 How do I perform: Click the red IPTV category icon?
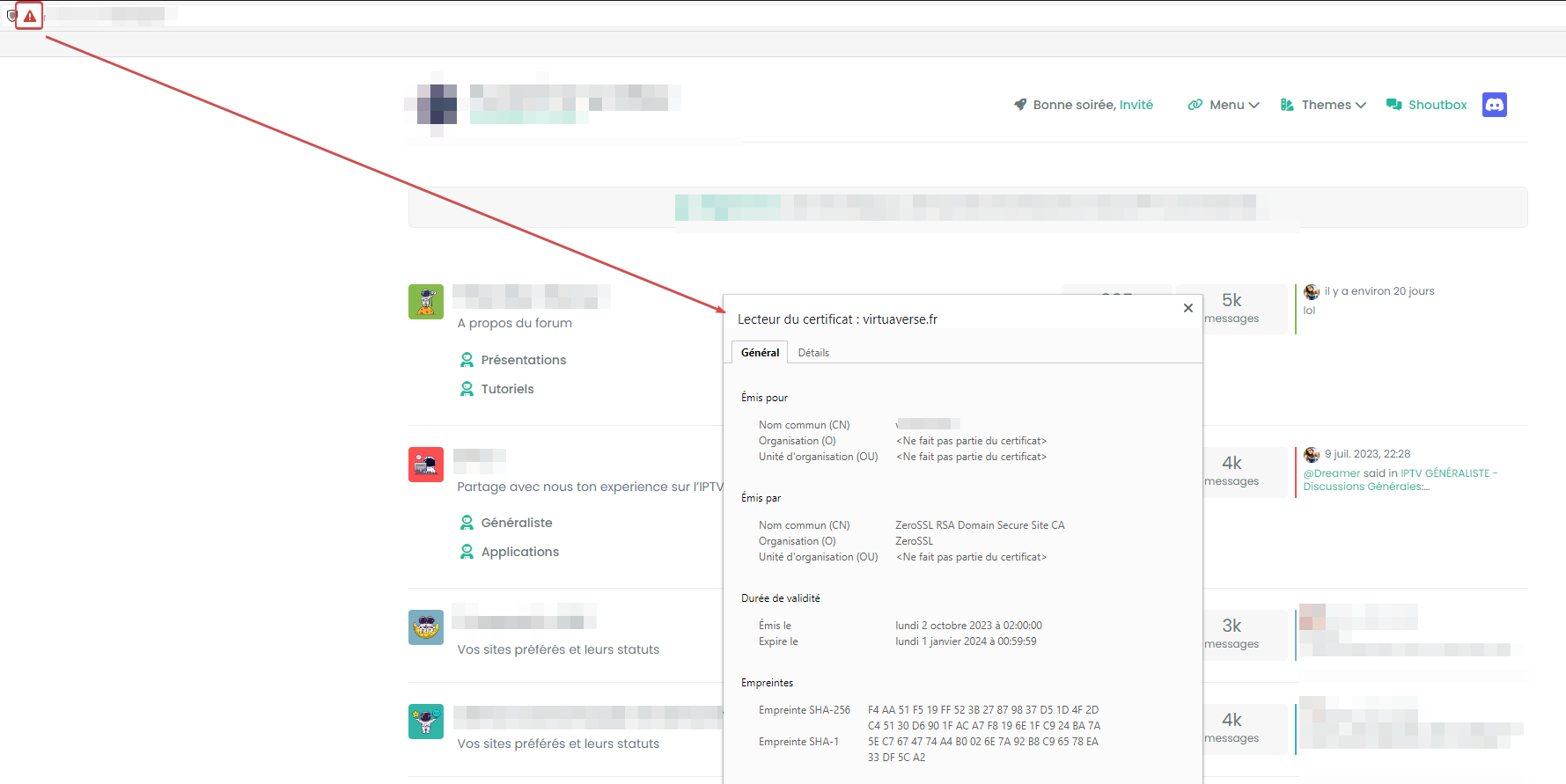click(426, 465)
